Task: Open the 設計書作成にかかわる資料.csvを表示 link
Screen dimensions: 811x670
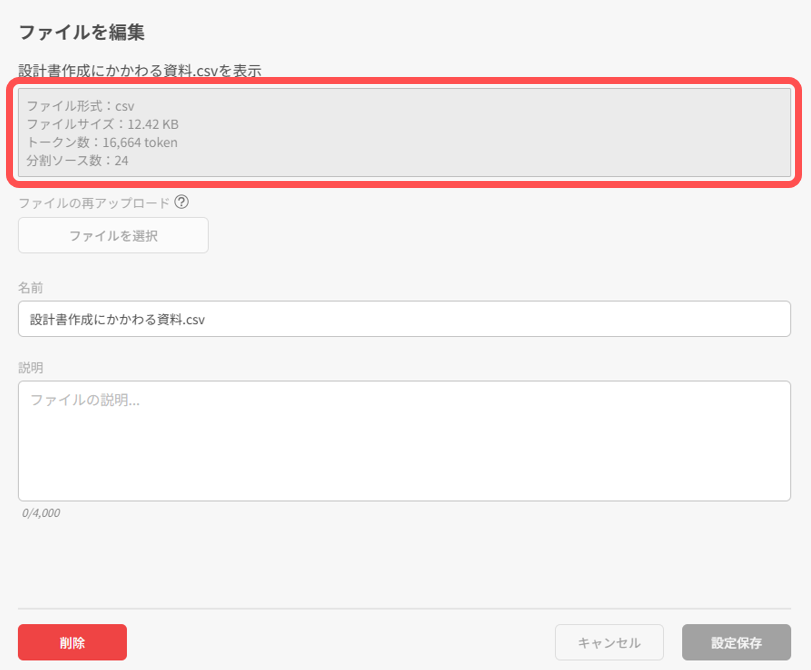Action: 140,70
